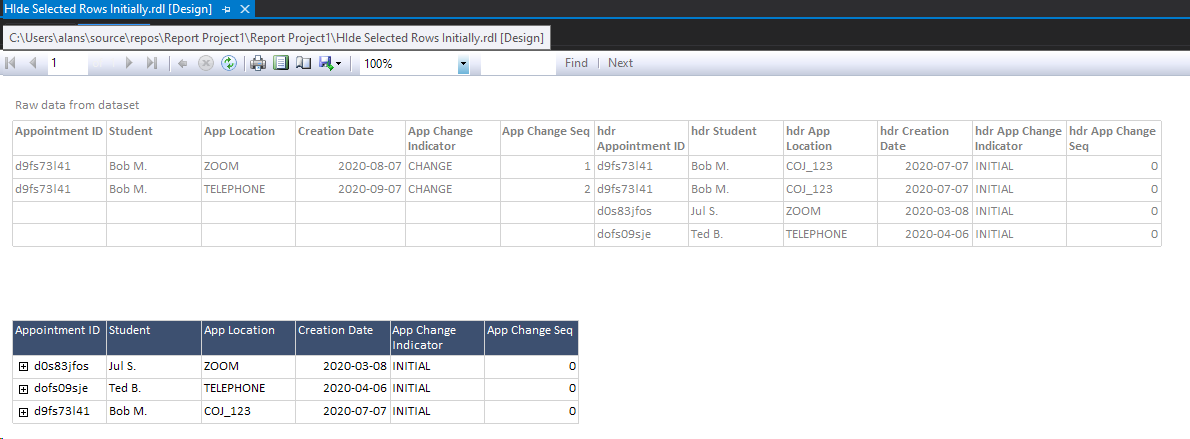Click the 2020-04-06 date in lower table

pos(343,388)
